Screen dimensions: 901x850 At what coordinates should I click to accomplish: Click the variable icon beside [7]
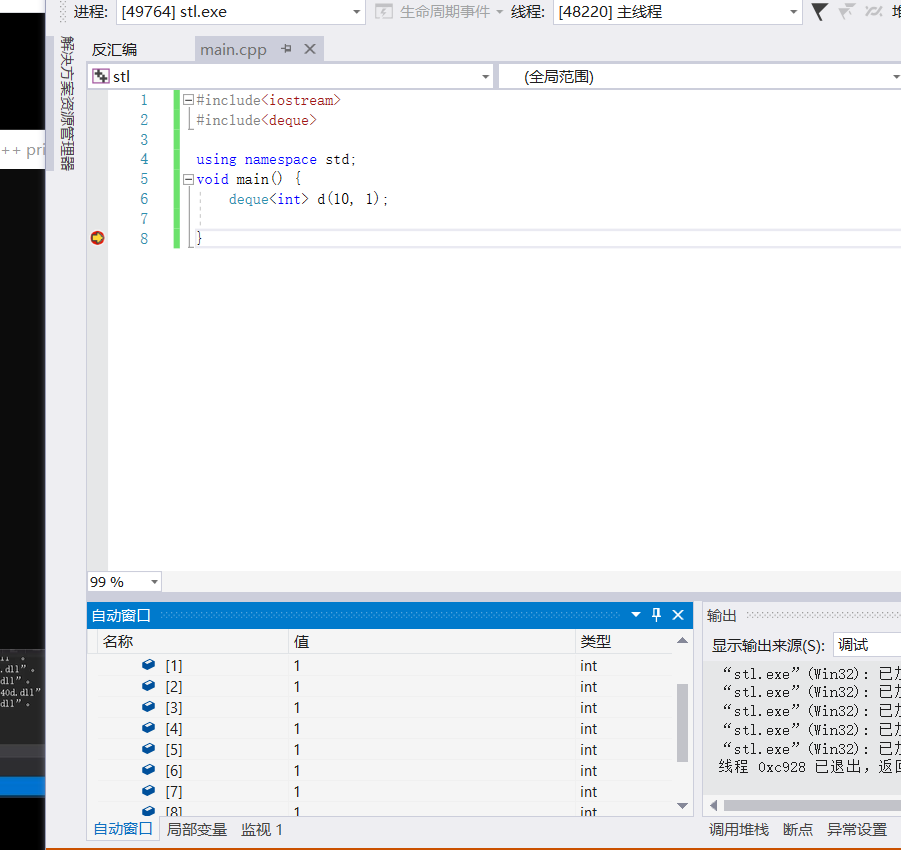tap(148, 790)
